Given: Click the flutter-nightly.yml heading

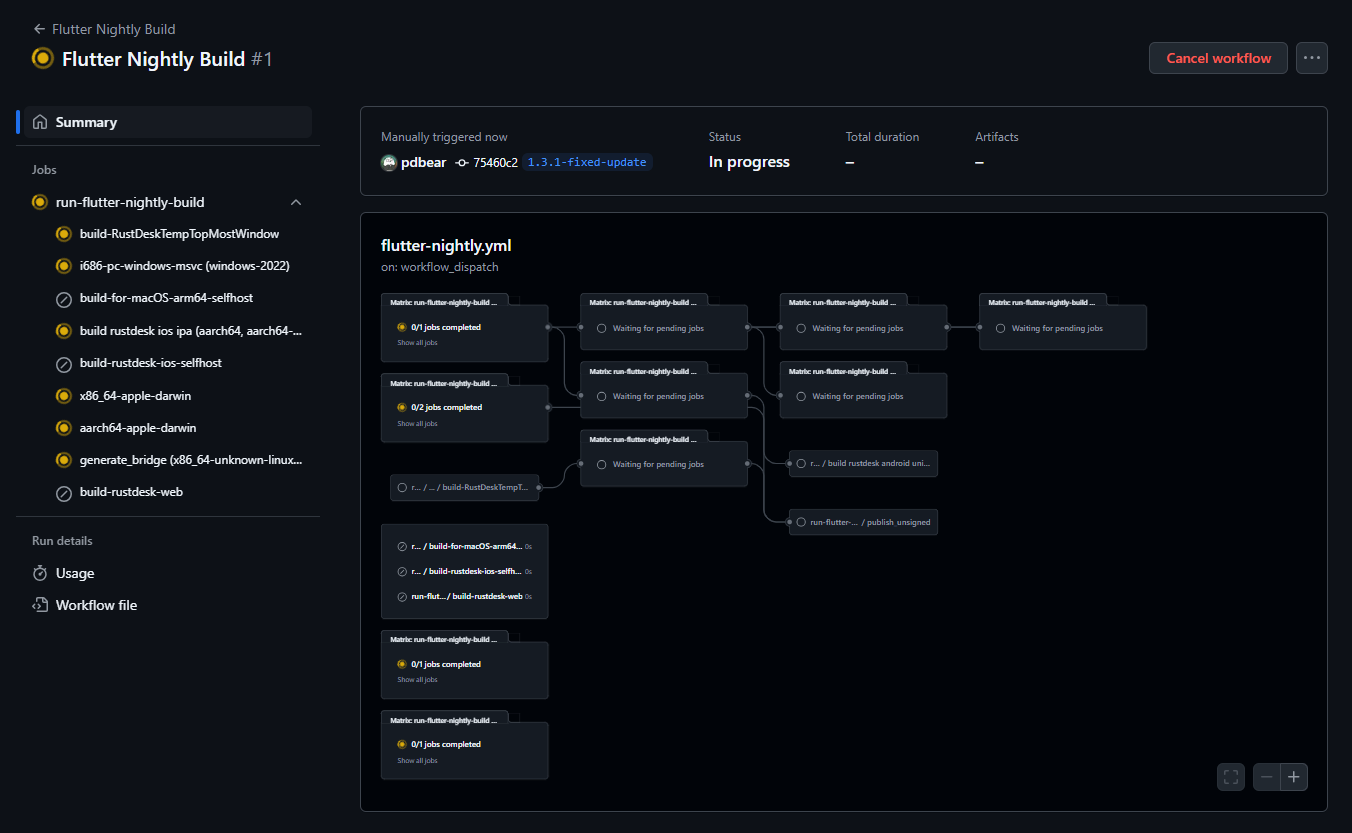Looking at the screenshot, I should (x=446, y=245).
